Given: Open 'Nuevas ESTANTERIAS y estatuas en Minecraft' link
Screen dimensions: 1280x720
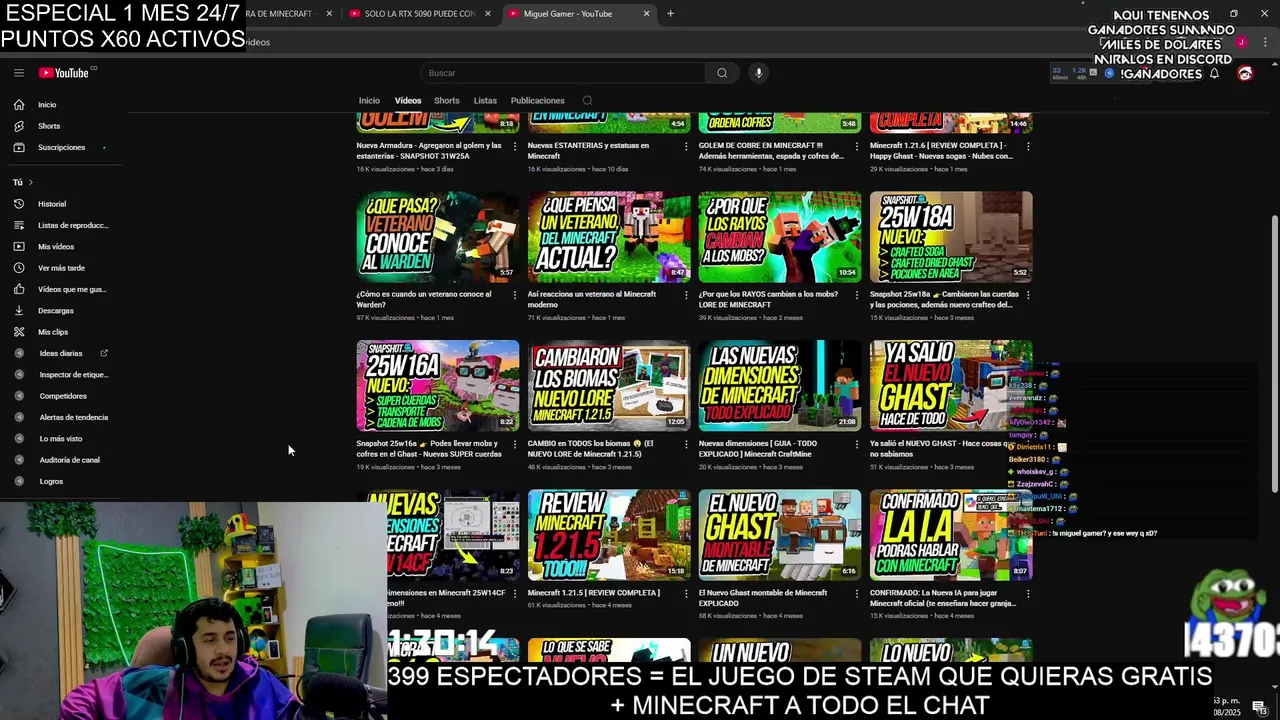Looking at the screenshot, I should [588, 151].
